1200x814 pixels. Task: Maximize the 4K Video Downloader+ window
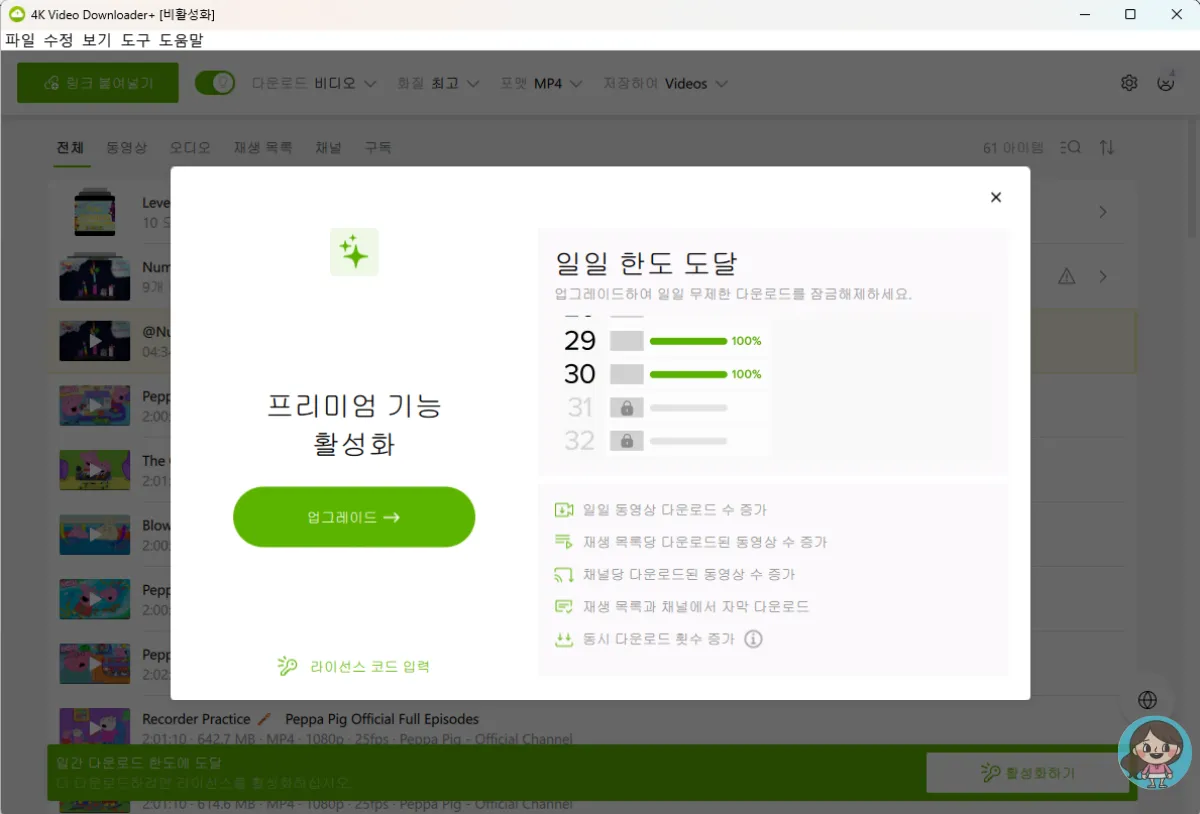click(x=1130, y=14)
